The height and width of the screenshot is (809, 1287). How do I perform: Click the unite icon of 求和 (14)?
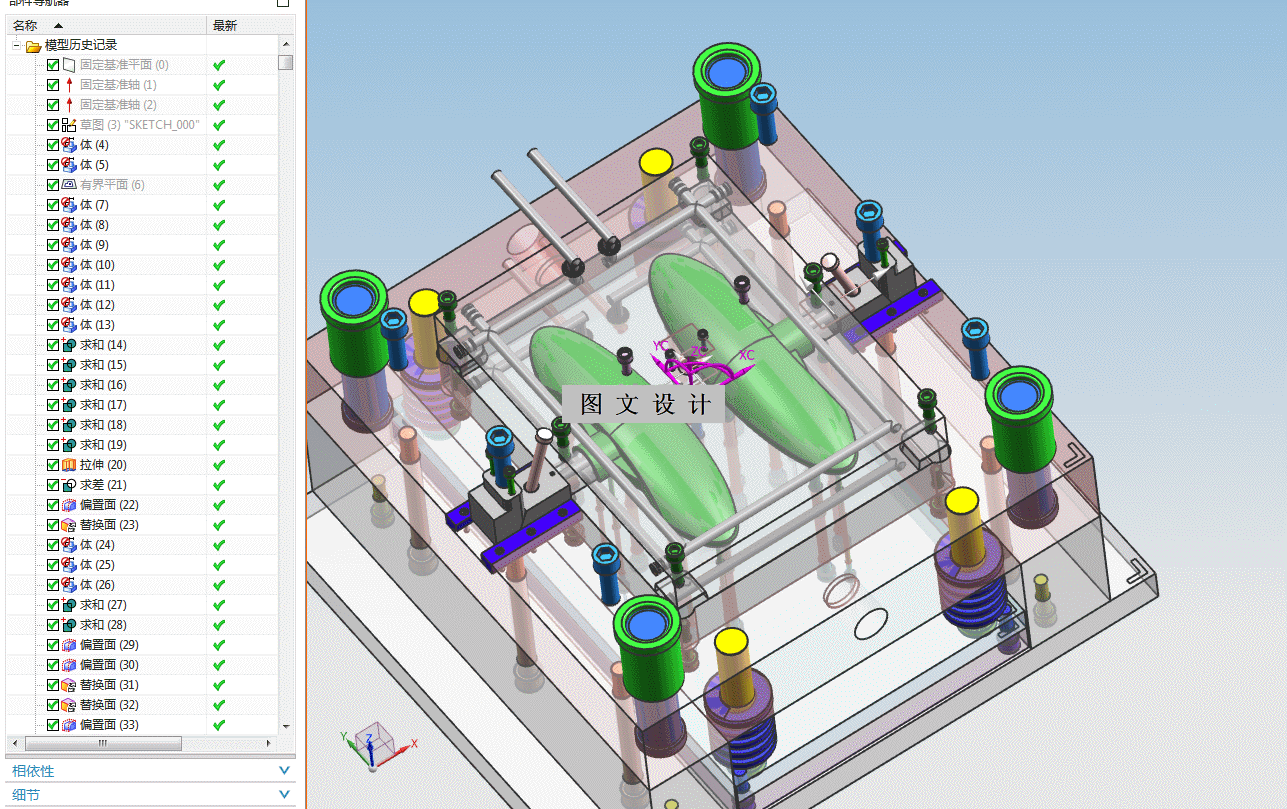pyautogui.click(x=69, y=345)
